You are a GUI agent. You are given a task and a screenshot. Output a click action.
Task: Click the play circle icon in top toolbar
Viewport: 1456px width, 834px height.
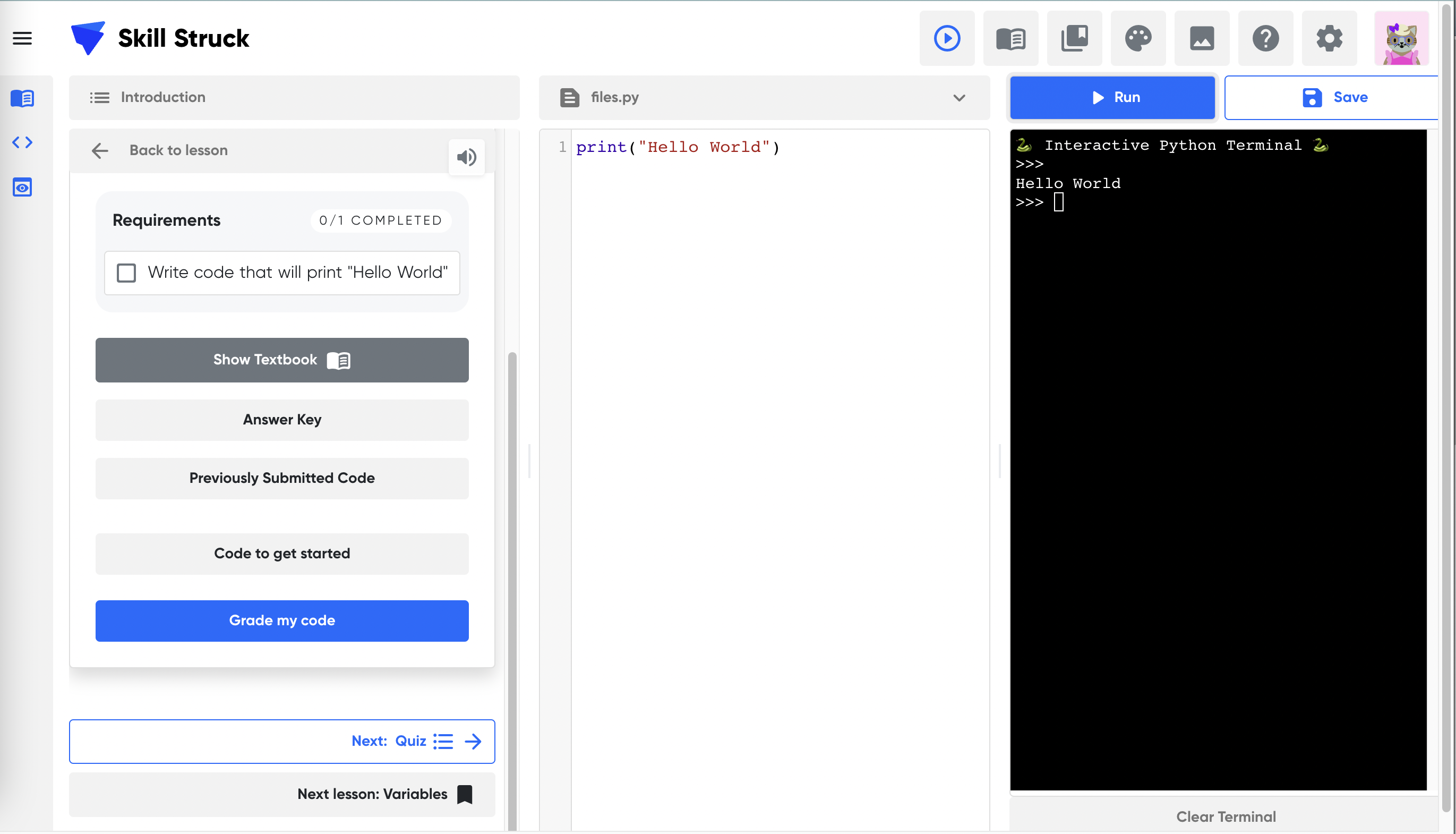(x=946, y=38)
